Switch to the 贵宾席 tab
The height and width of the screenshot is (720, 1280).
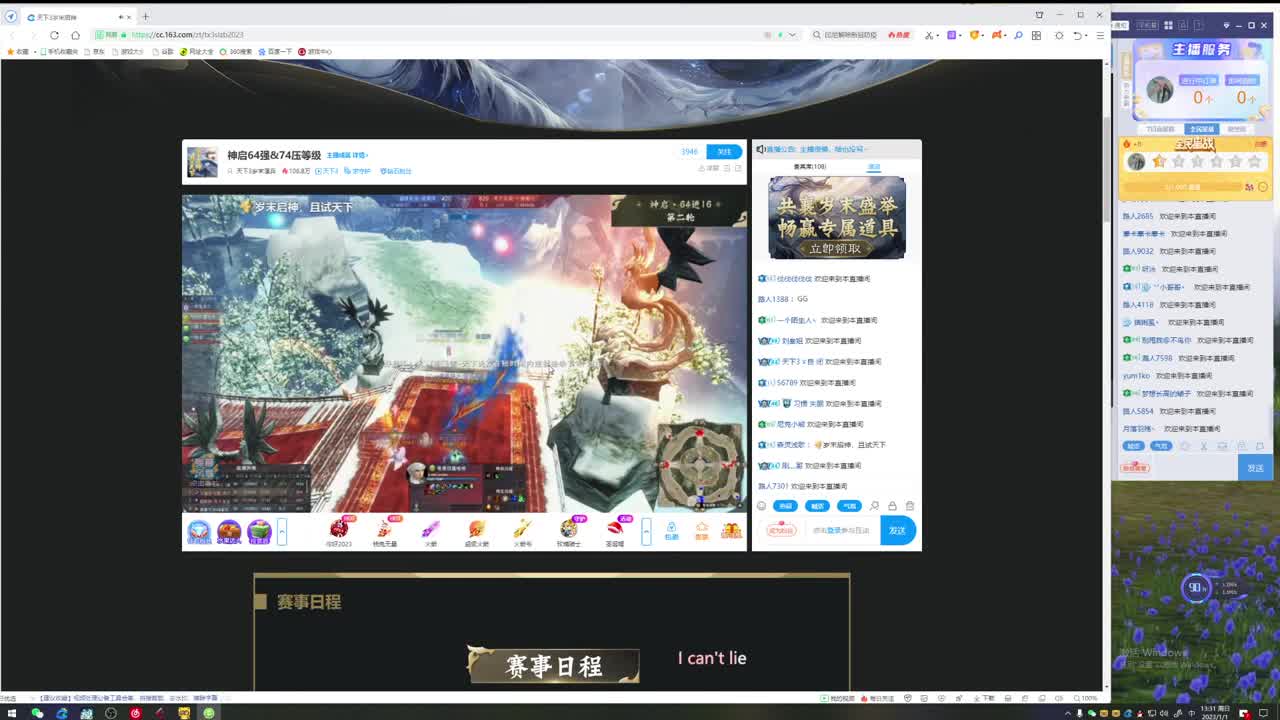coord(810,167)
